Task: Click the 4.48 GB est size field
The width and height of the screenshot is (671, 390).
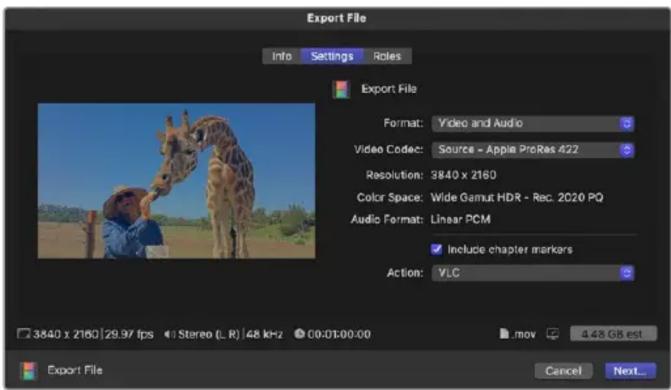Action: coord(613,334)
